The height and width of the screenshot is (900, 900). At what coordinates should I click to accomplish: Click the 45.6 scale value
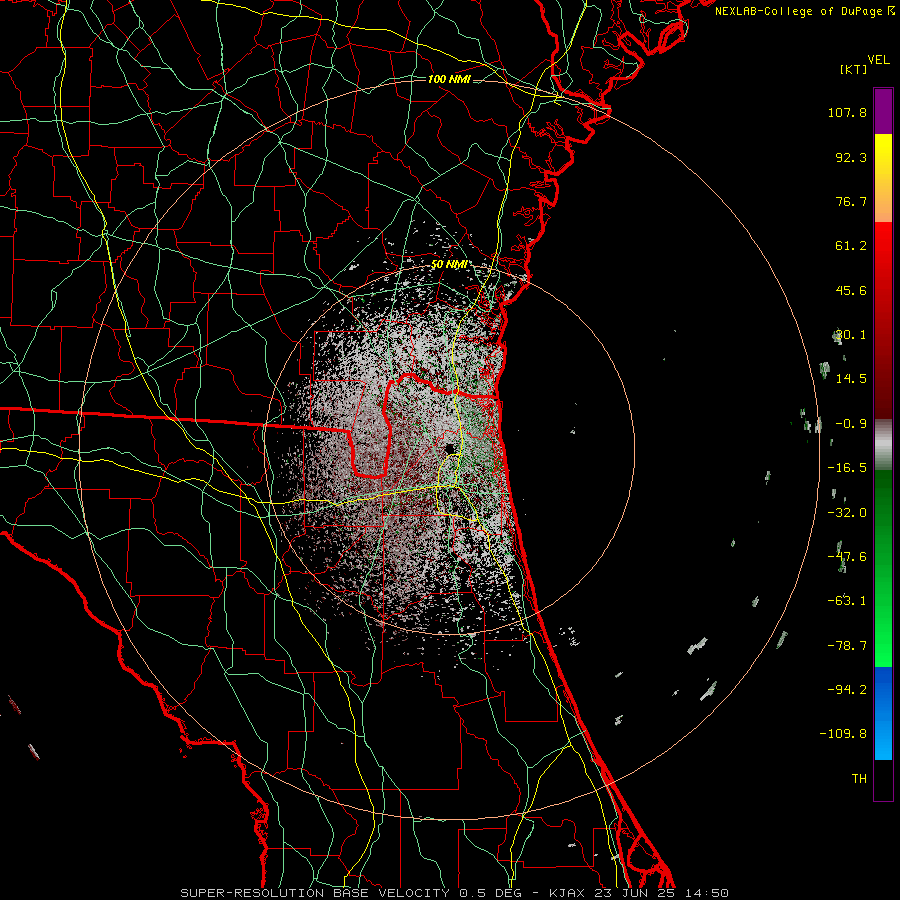(x=851, y=290)
